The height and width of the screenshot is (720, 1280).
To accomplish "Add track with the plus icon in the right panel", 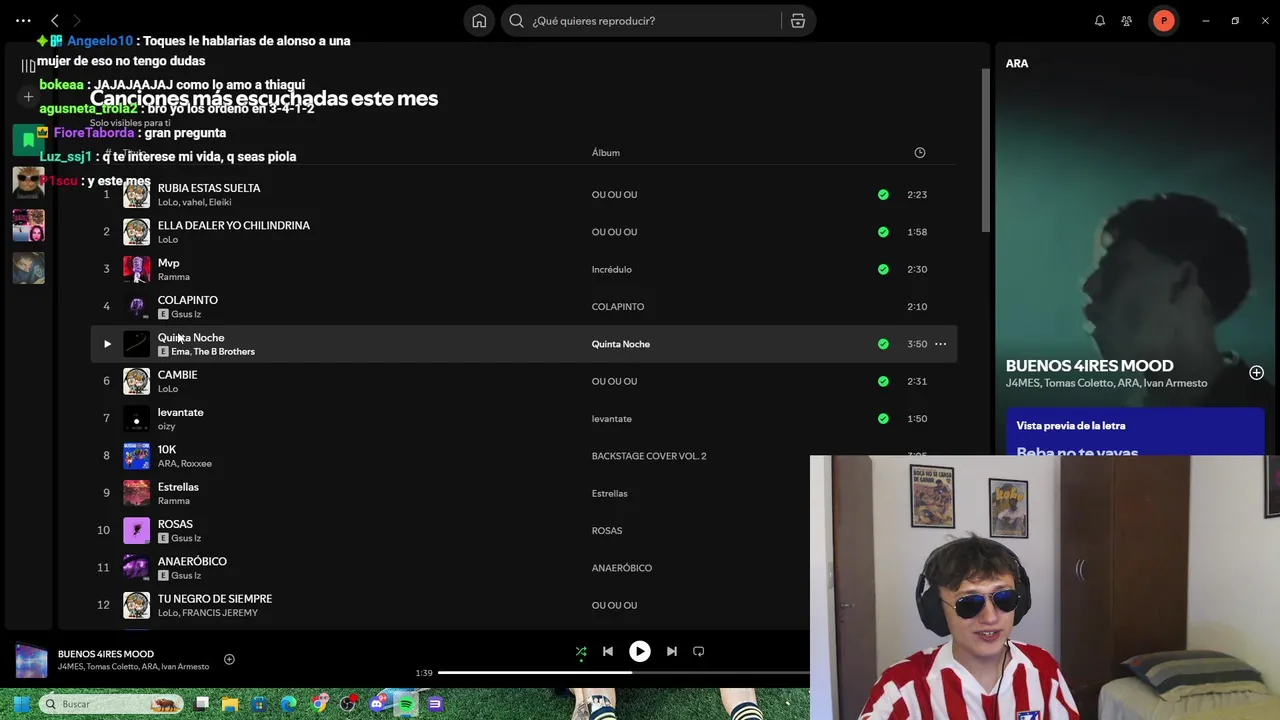I will click(x=1256, y=373).
